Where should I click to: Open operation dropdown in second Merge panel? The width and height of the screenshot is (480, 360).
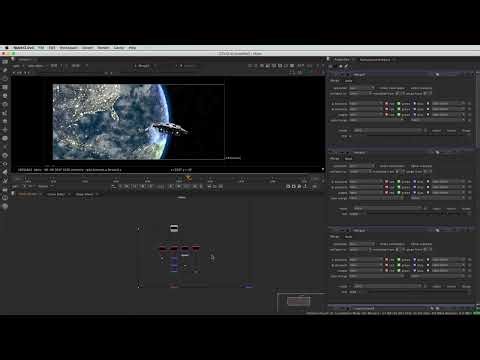point(361,166)
